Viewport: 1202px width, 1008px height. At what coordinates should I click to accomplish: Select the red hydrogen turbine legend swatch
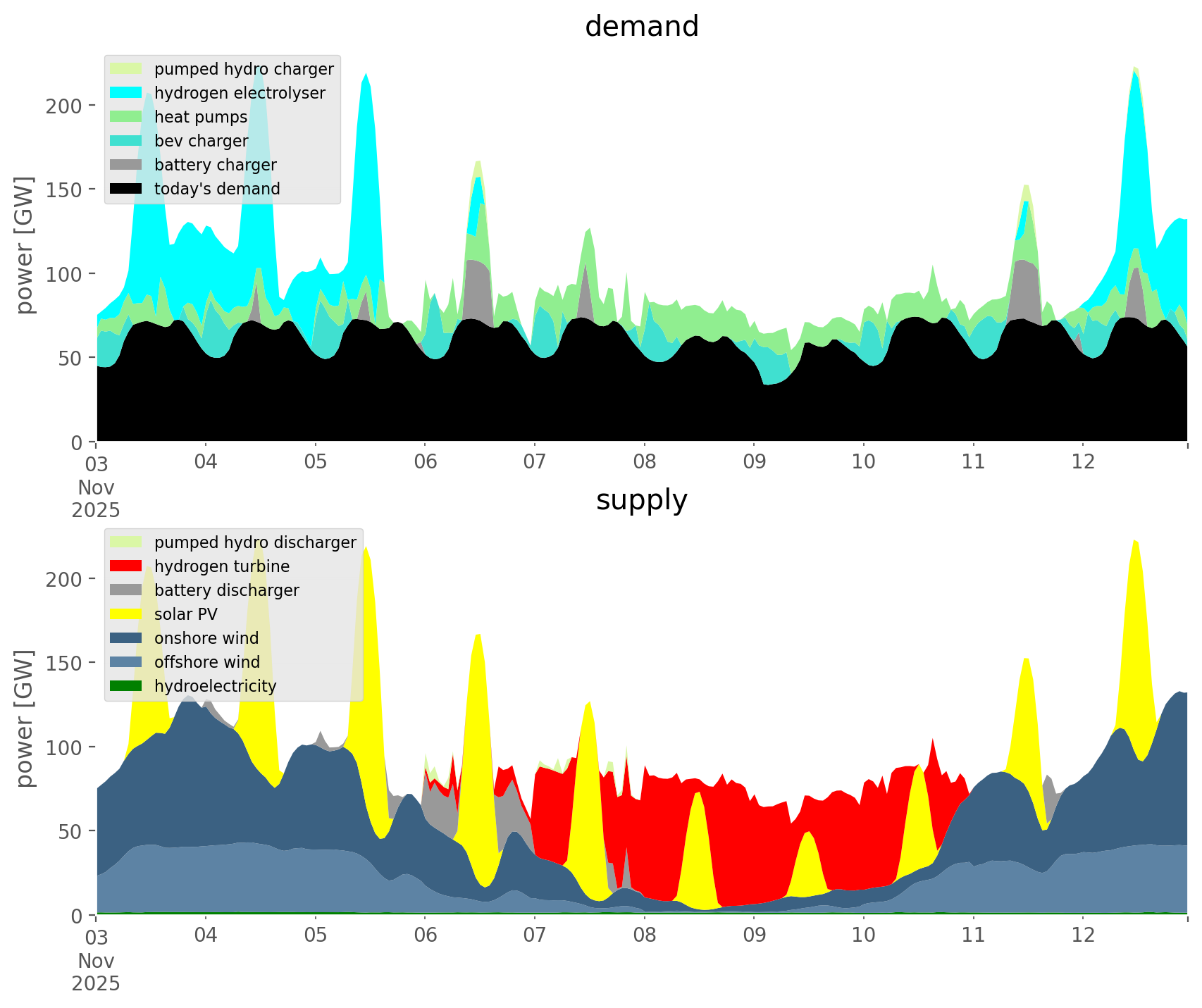(x=126, y=566)
